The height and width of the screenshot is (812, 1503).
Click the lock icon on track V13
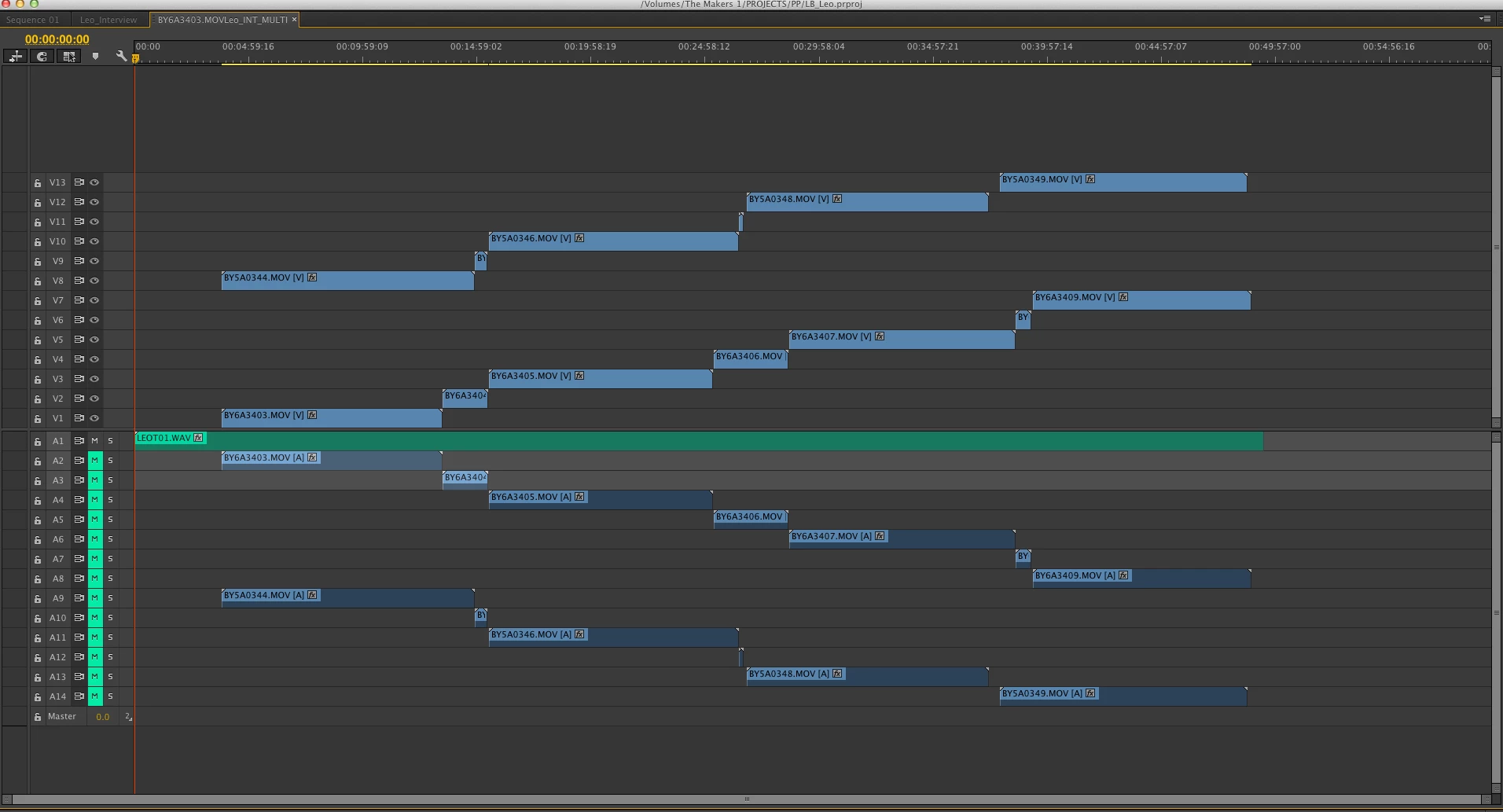point(37,182)
